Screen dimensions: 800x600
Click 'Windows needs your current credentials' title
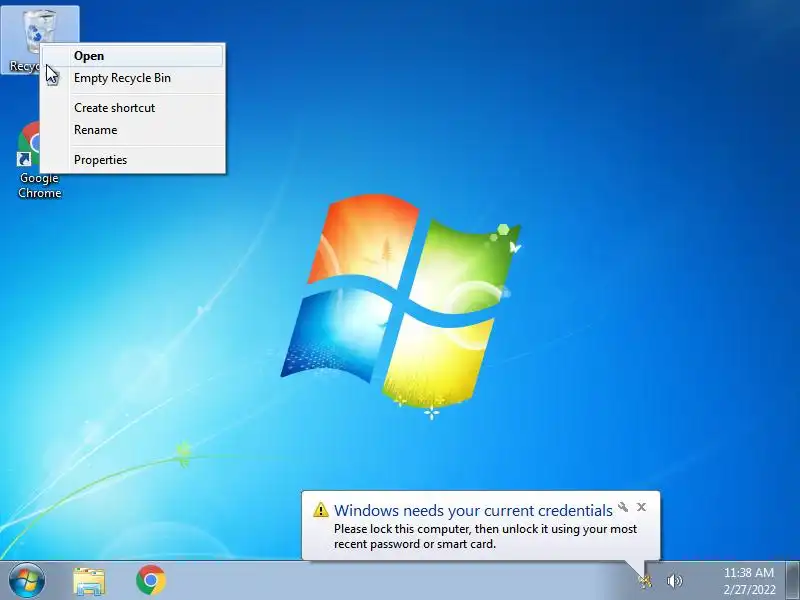pos(473,510)
